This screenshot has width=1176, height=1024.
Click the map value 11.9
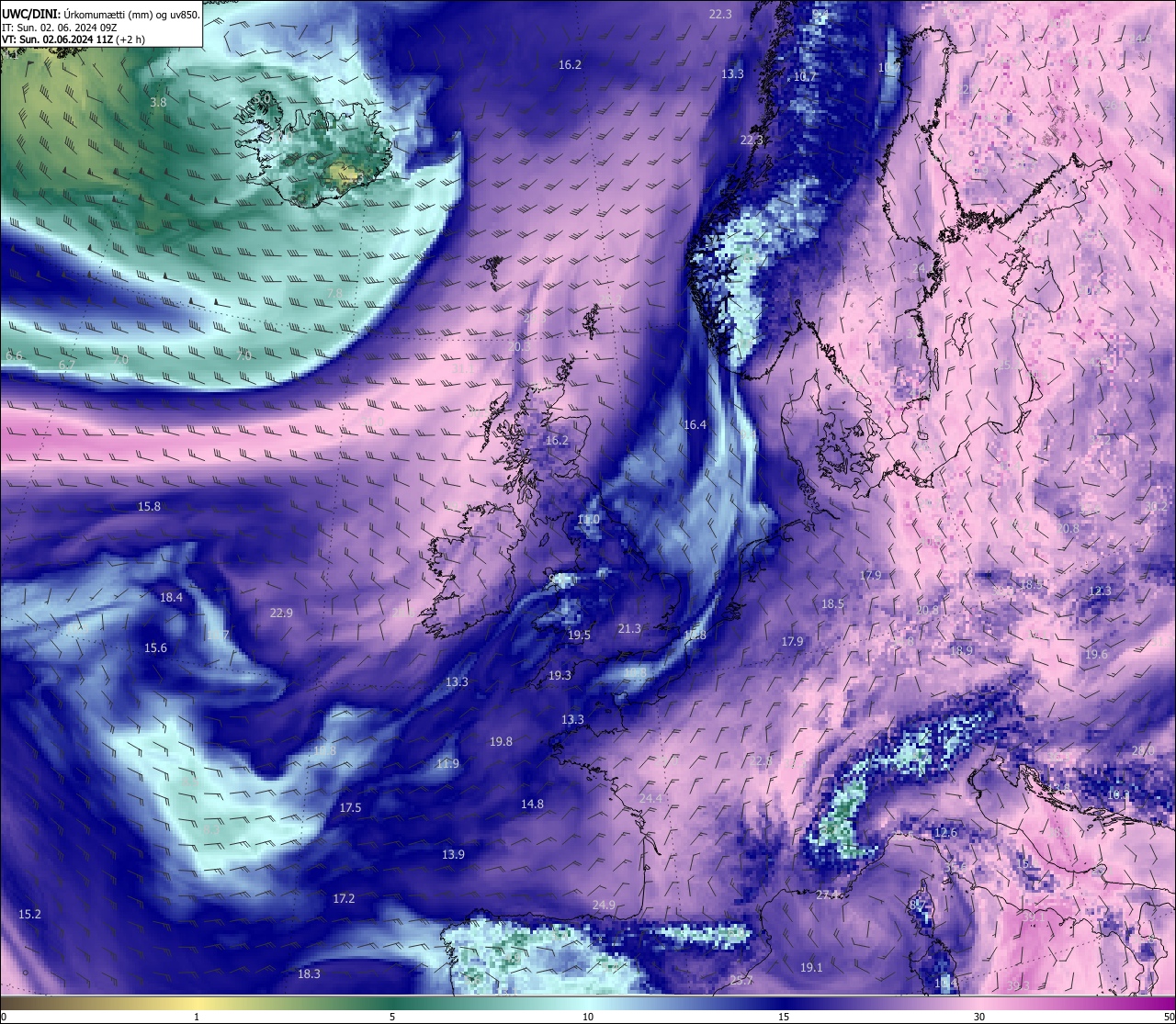point(447,763)
